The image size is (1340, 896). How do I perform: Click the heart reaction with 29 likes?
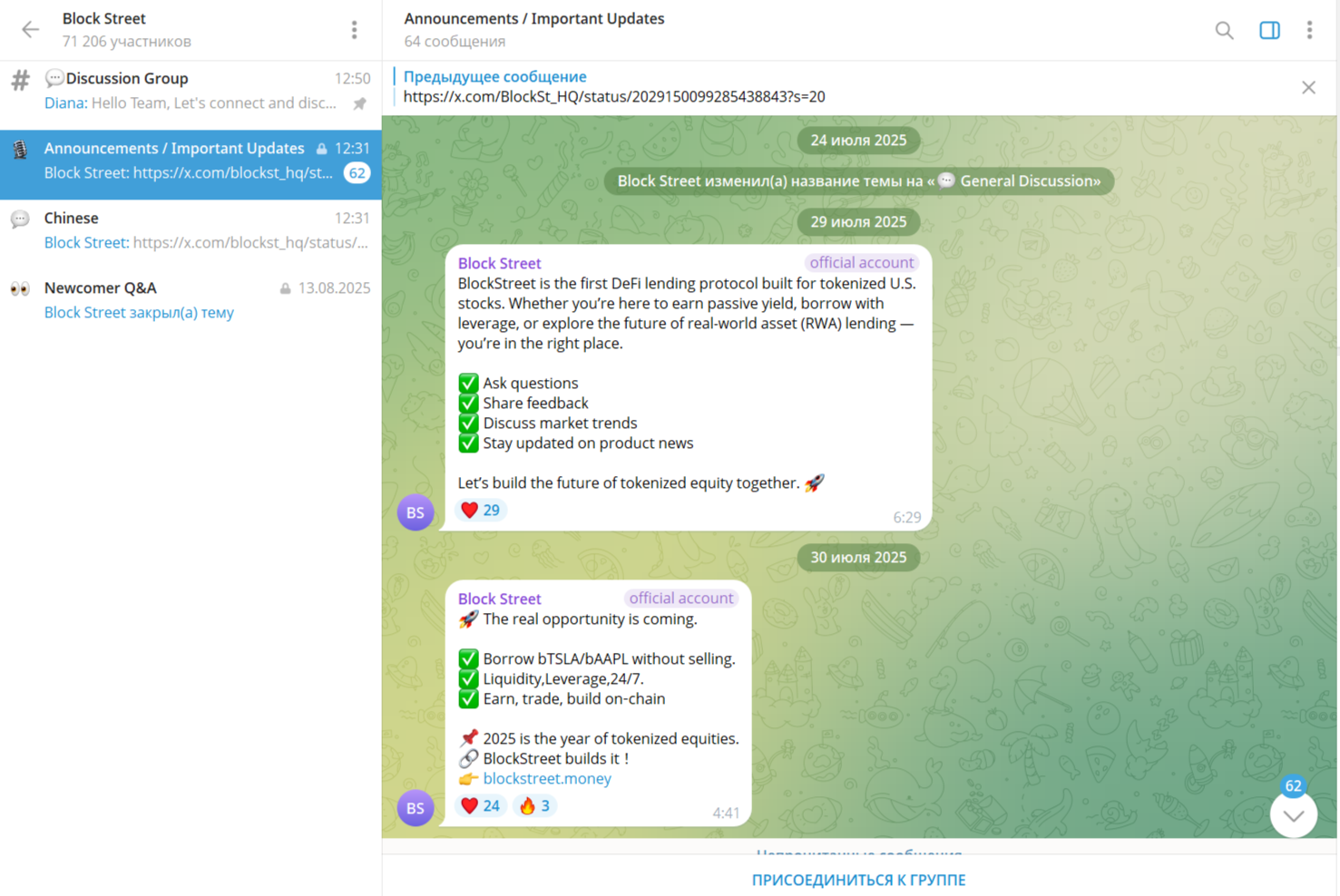481,510
